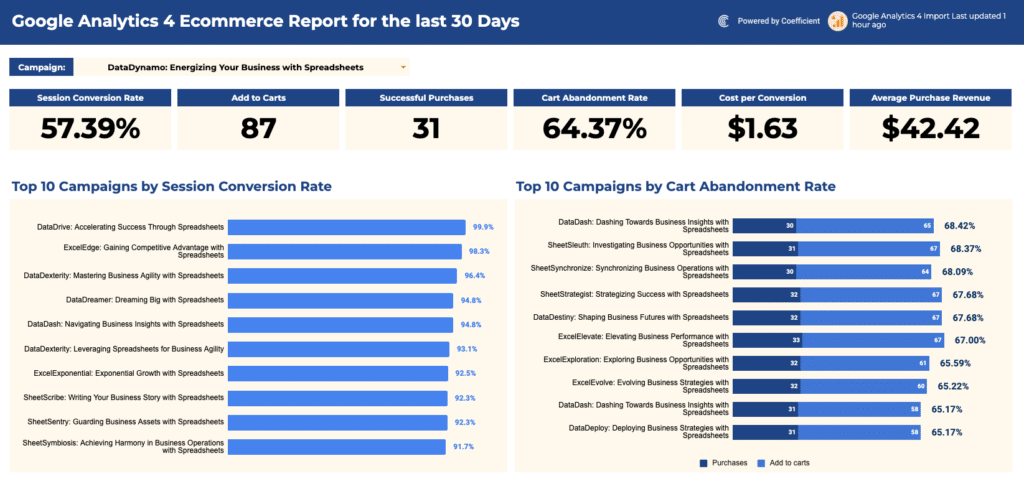The image size is (1024, 494).
Task: Click the Cart Abandonment Rate card header
Action: [x=594, y=98]
